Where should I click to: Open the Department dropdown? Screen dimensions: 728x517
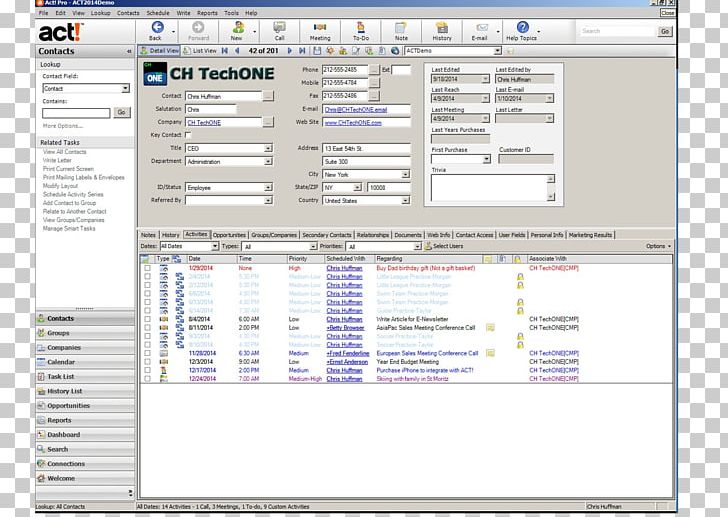[x=268, y=162]
